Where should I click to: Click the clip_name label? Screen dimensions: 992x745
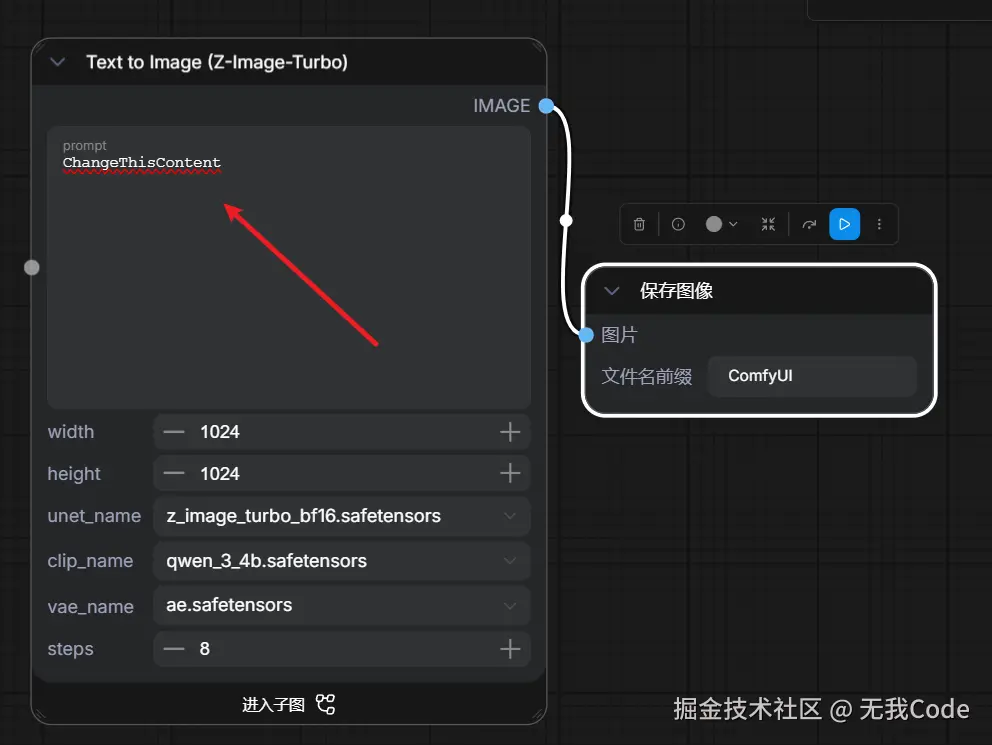coord(90,561)
